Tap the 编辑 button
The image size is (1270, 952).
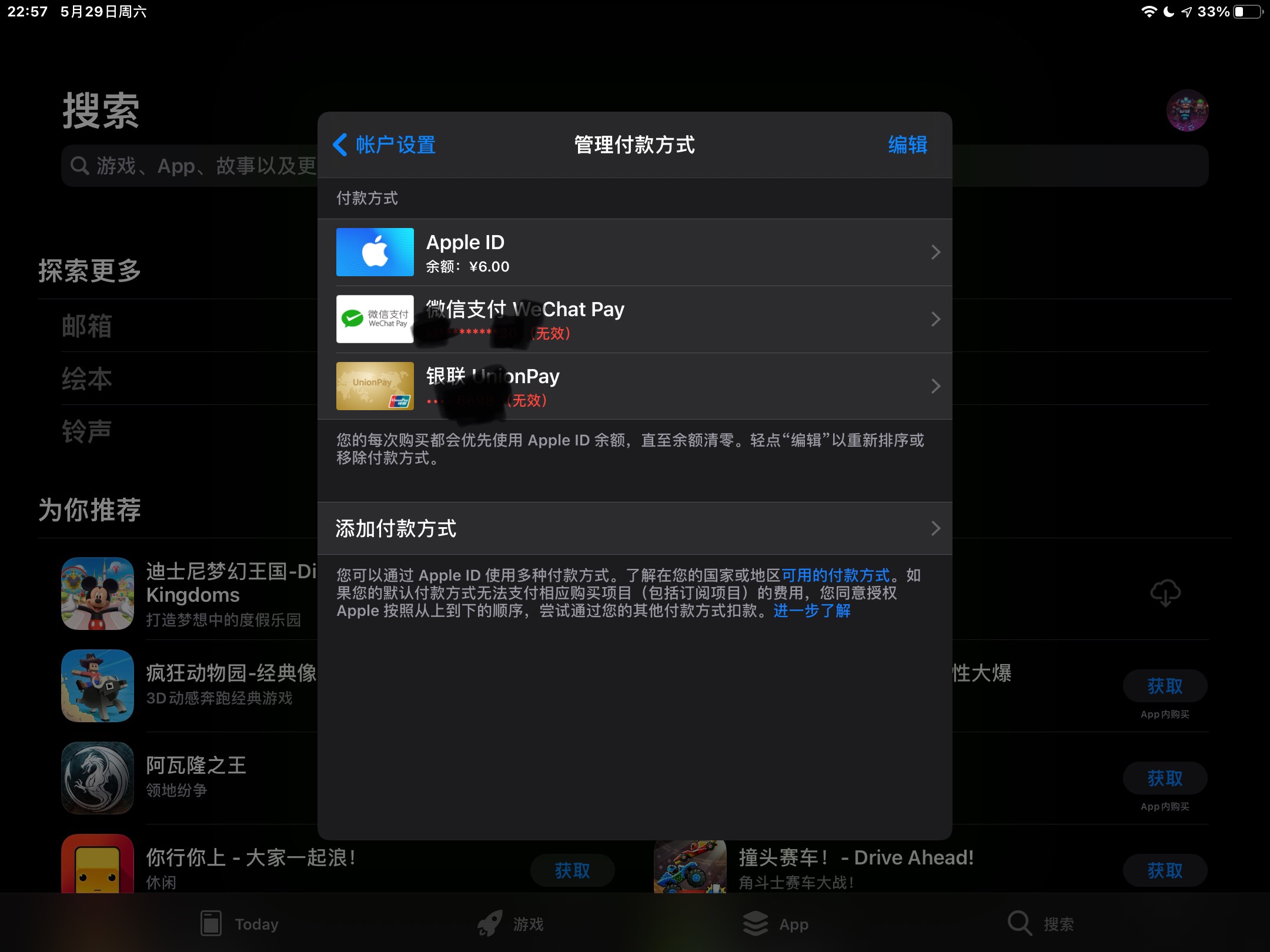click(x=907, y=145)
